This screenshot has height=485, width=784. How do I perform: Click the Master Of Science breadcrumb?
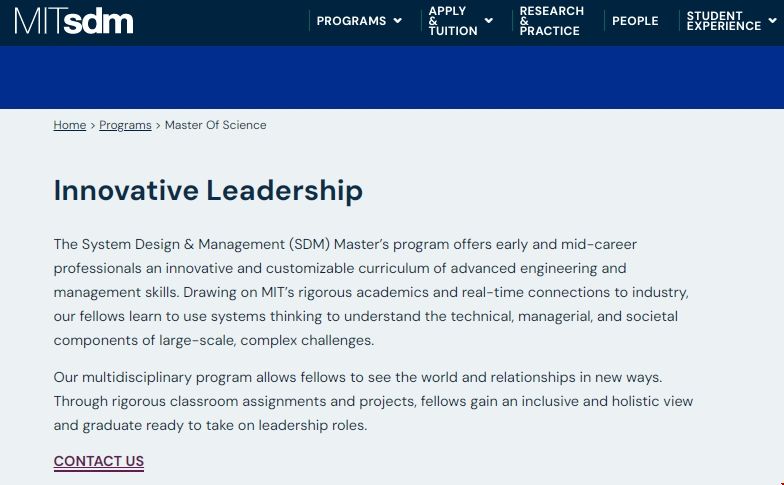click(215, 125)
